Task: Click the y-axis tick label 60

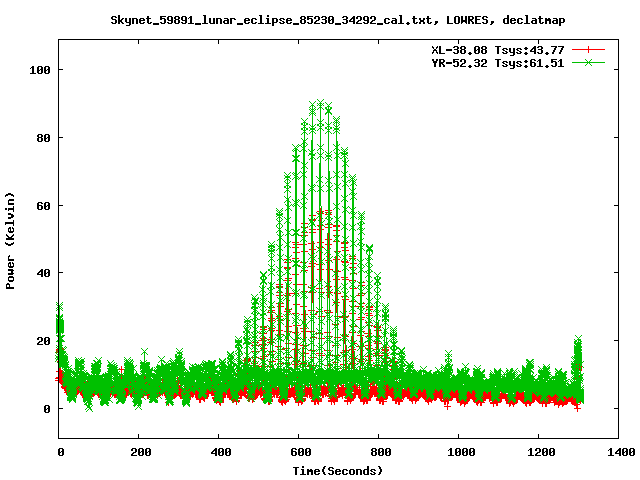Action: pos(43,206)
